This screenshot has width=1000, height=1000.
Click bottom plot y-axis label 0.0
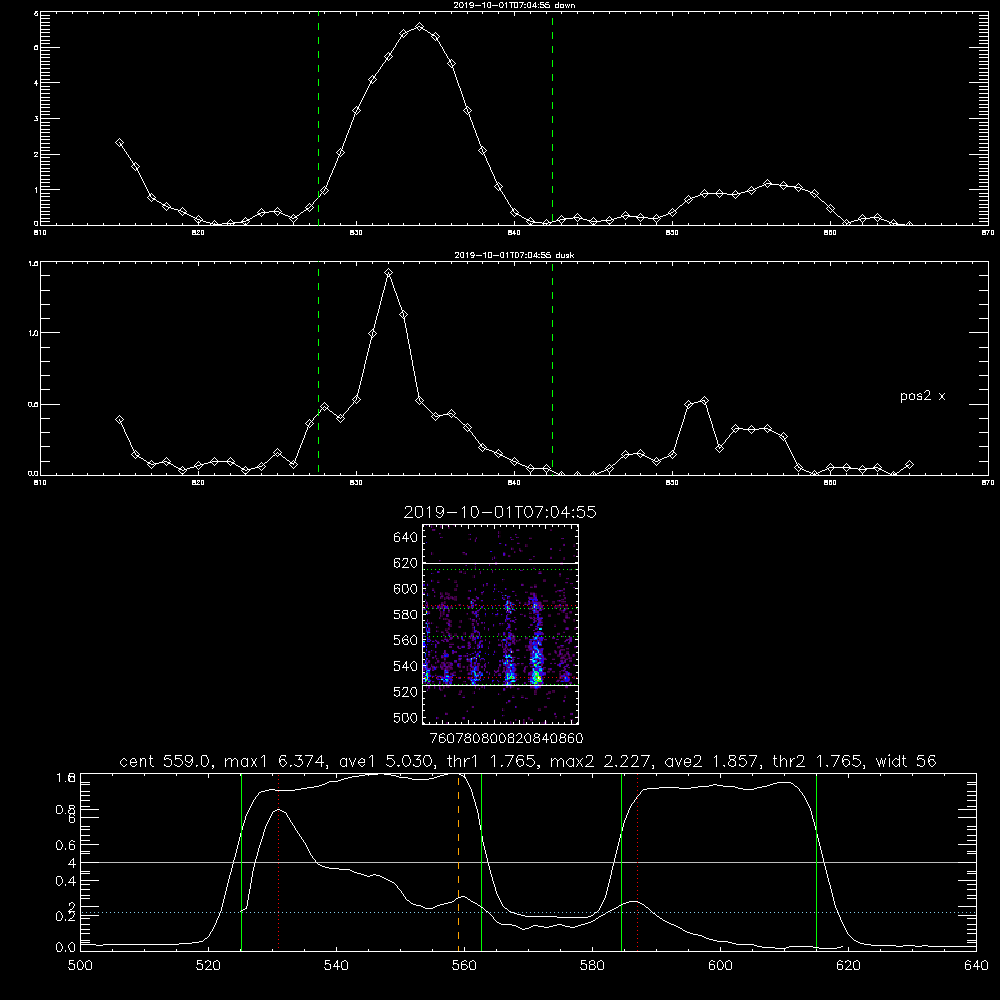(66, 948)
